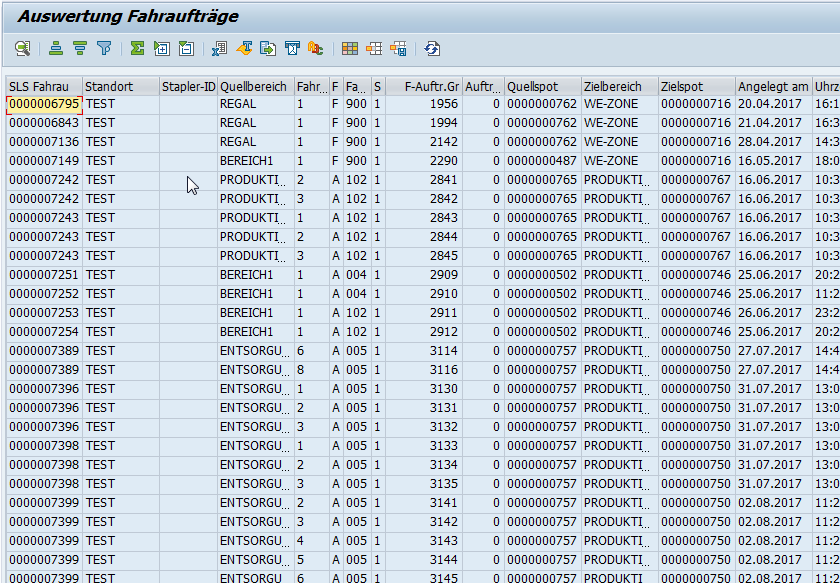Select cell with order number 0000006795
Screen dimensions: 840x583
point(44,104)
